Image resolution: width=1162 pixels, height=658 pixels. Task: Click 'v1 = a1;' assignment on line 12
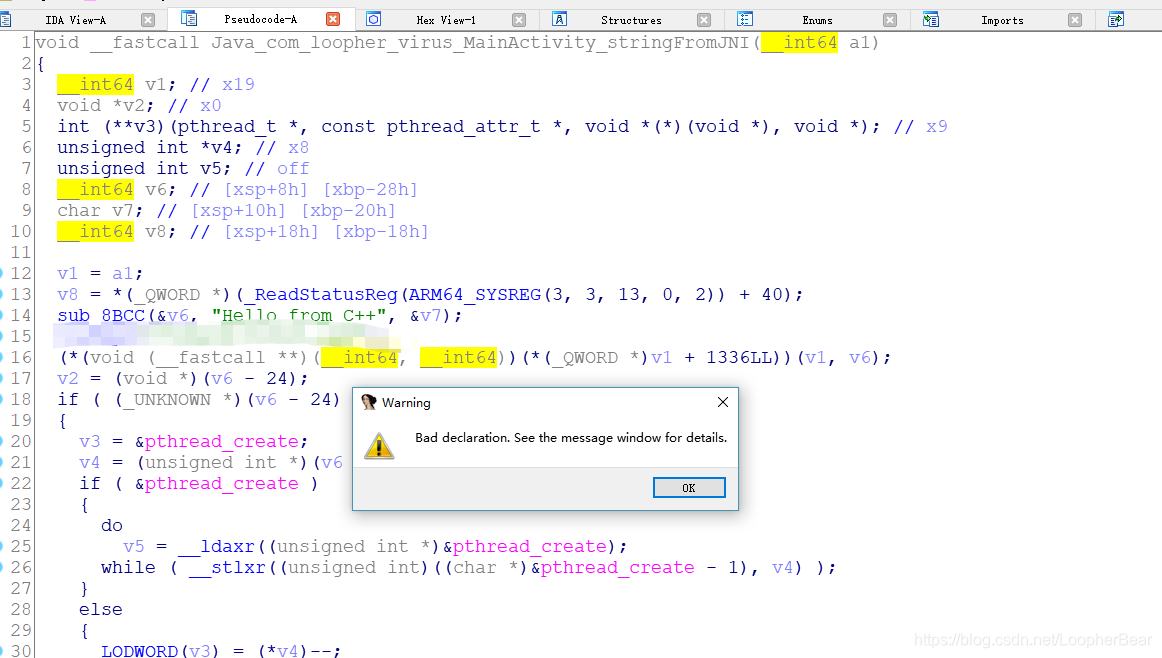point(100,273)
